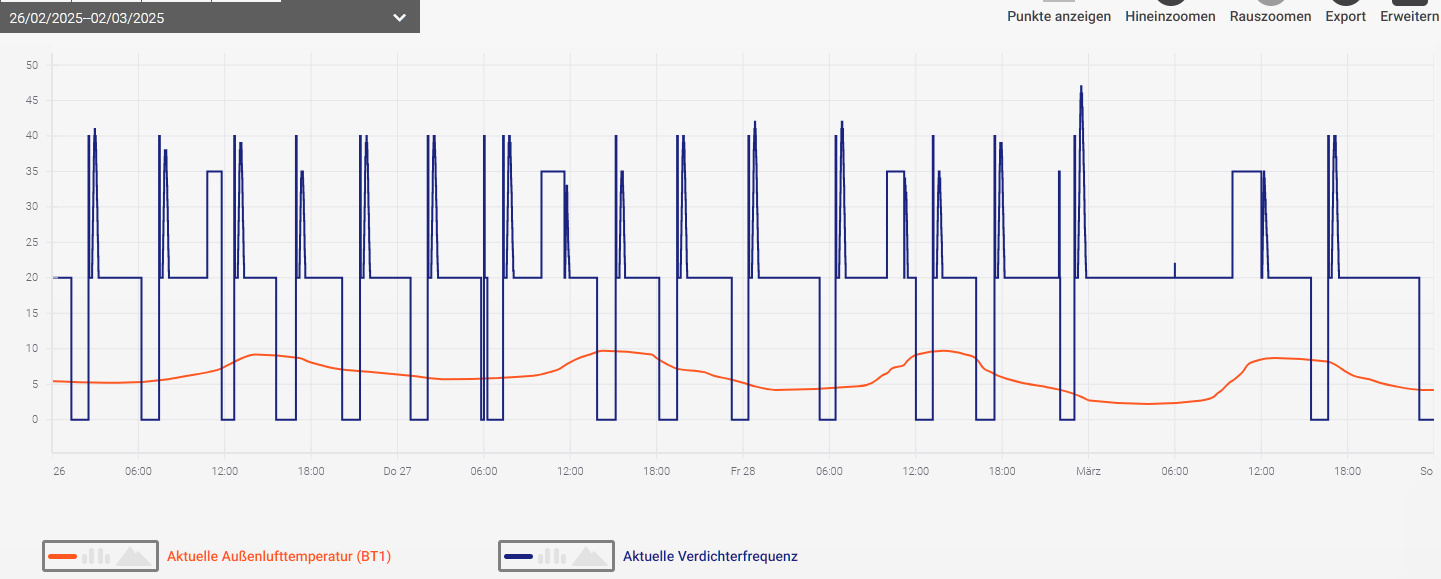Image resolution: width=1441 pixels, height=579 pixels.
Task: Click the chevron arrow in date selector
Action: (399, 17)
